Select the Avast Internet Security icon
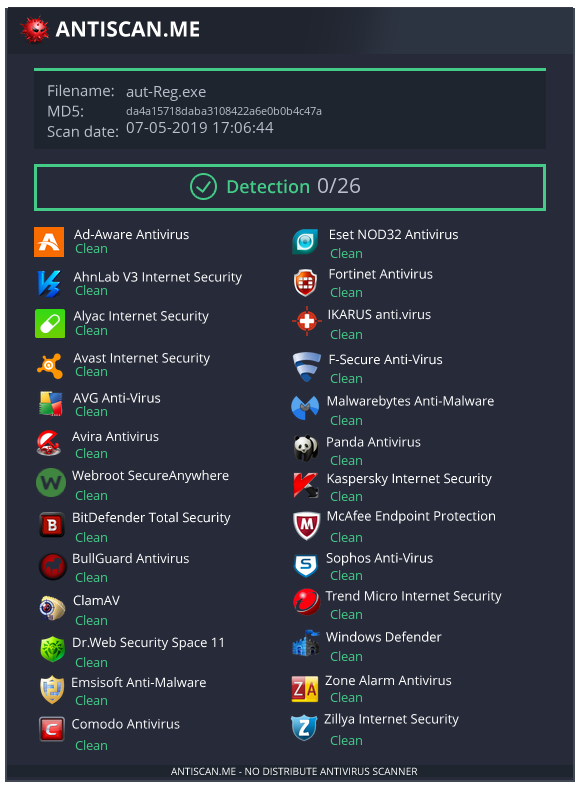Image resolution: width=580 pixels, height=790 pixels. pyautogui.click(x=50, y=365)
